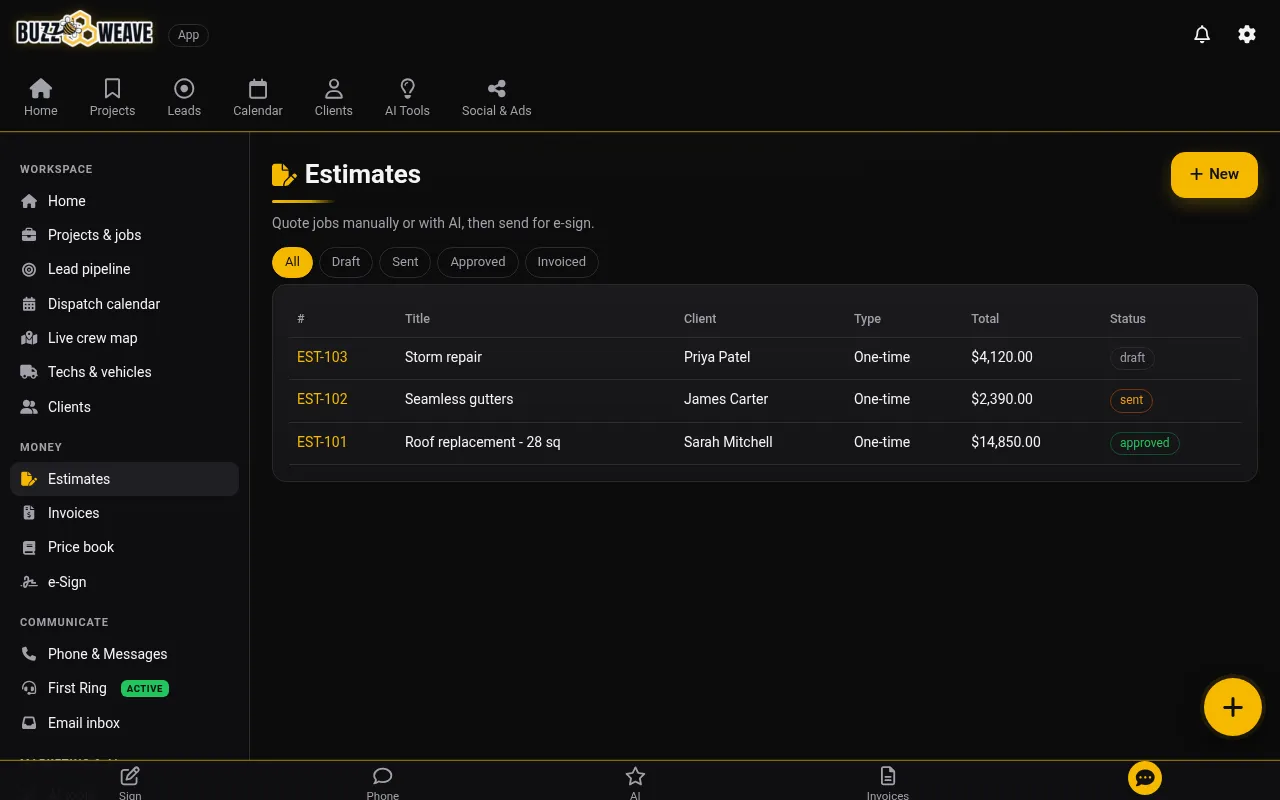The image size is (1280, 800).
Task: Open Techs & vehicles in sidebar
Action: [124, 372]
